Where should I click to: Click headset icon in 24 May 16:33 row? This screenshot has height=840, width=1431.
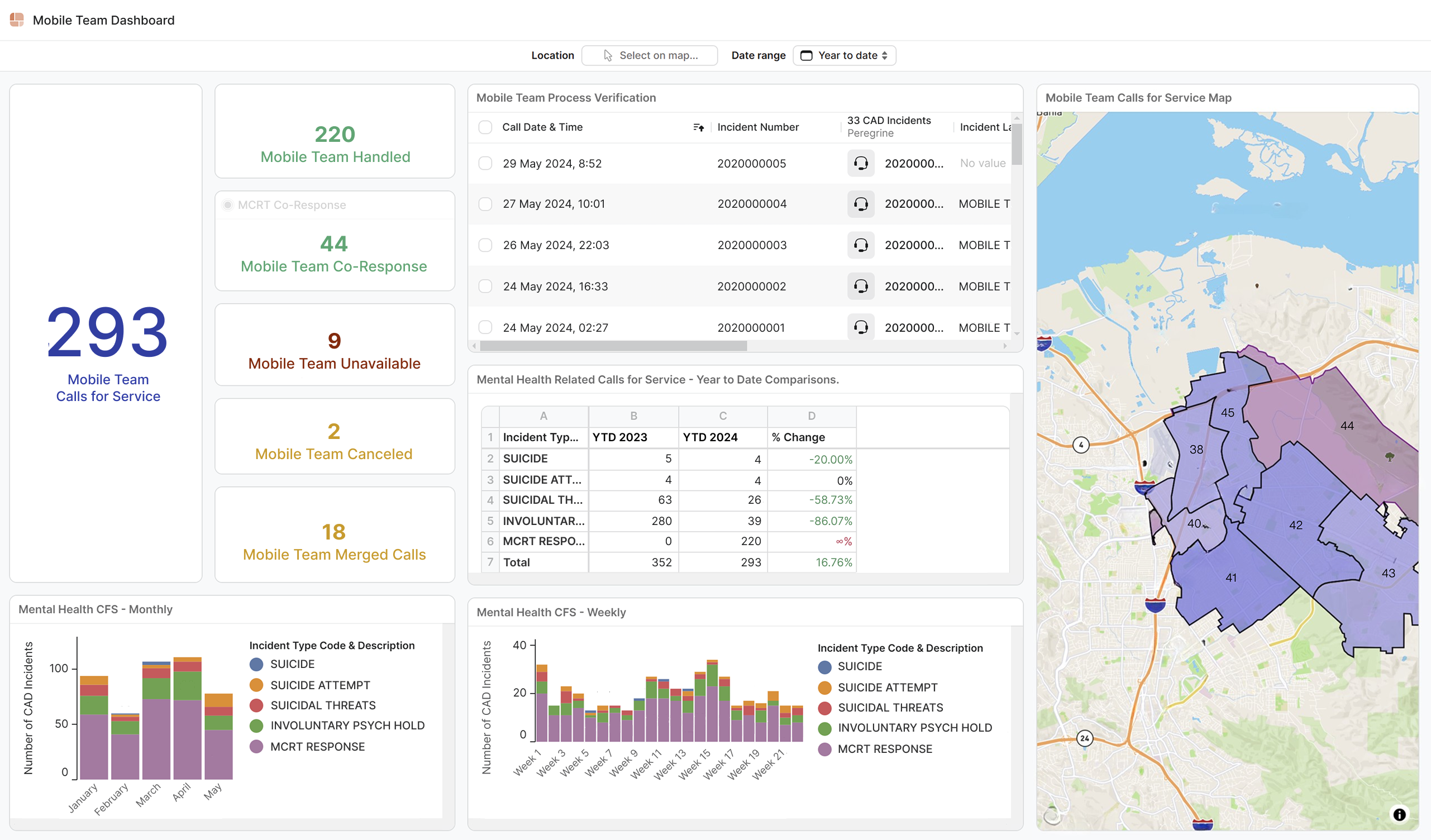tap(860, 287)
